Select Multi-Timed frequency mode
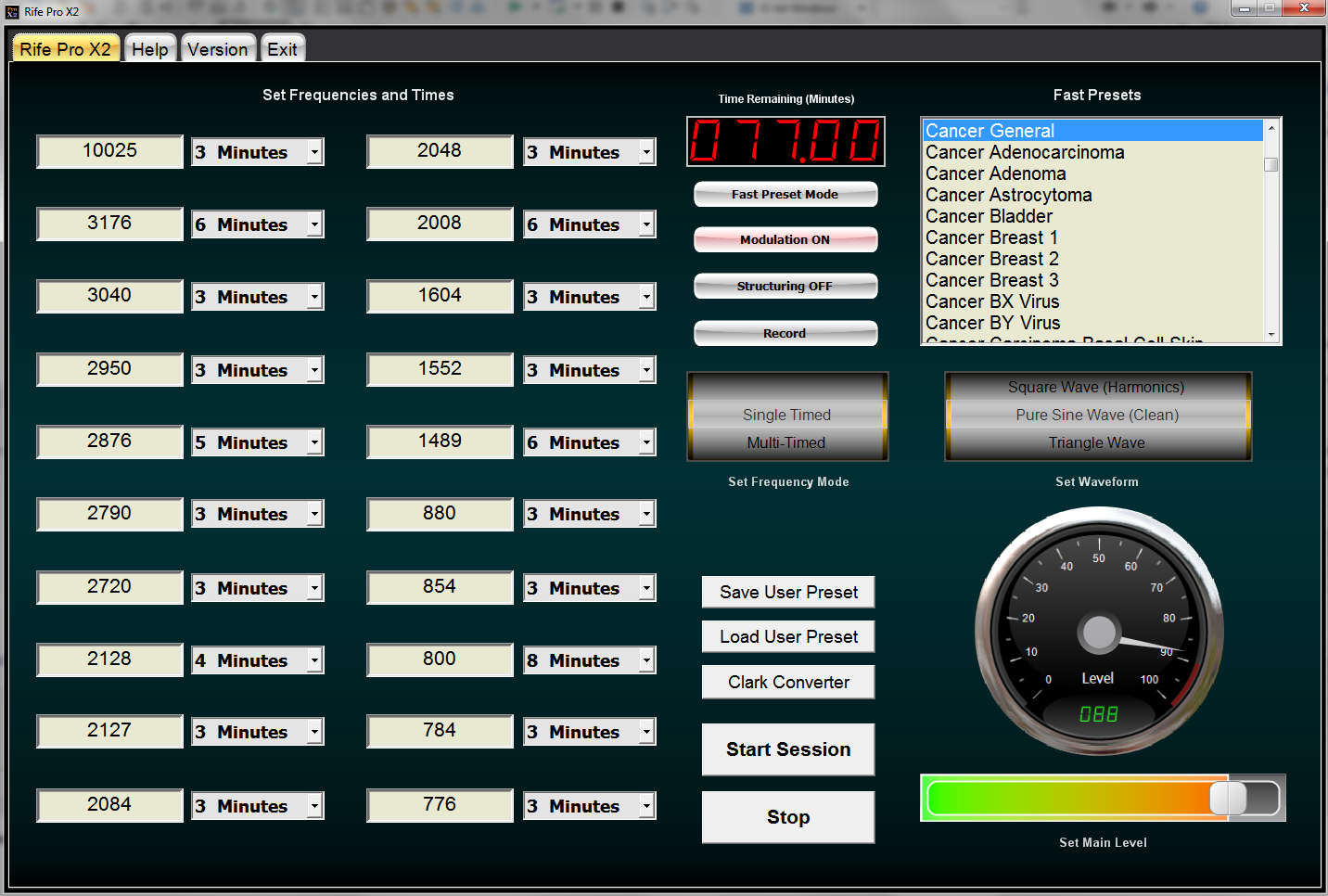Screen dimensions: 1328x896 click(x=786, y=442)
